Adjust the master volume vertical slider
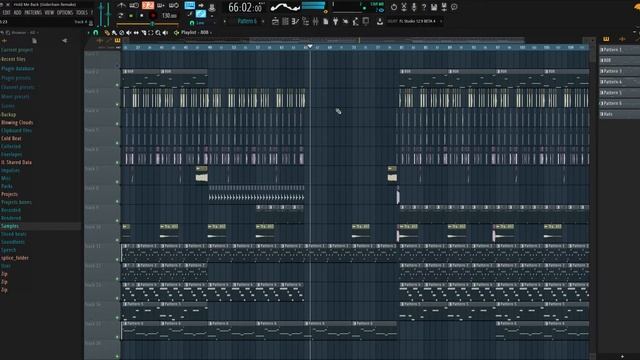The image size is (640, 360). point(101,14)
